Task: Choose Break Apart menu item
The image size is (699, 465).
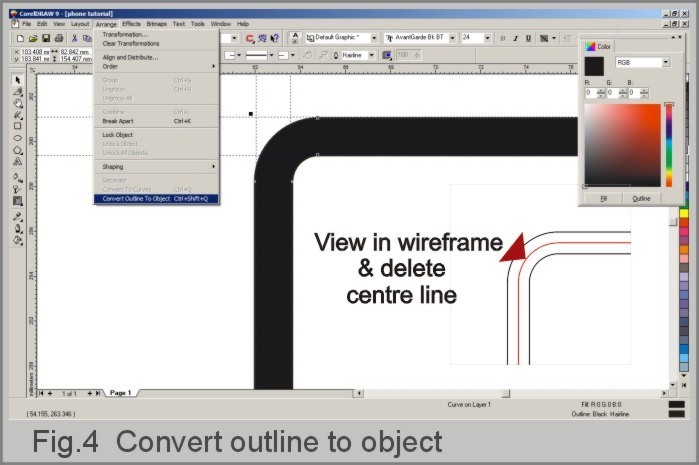Action: (x=156, y=121)
